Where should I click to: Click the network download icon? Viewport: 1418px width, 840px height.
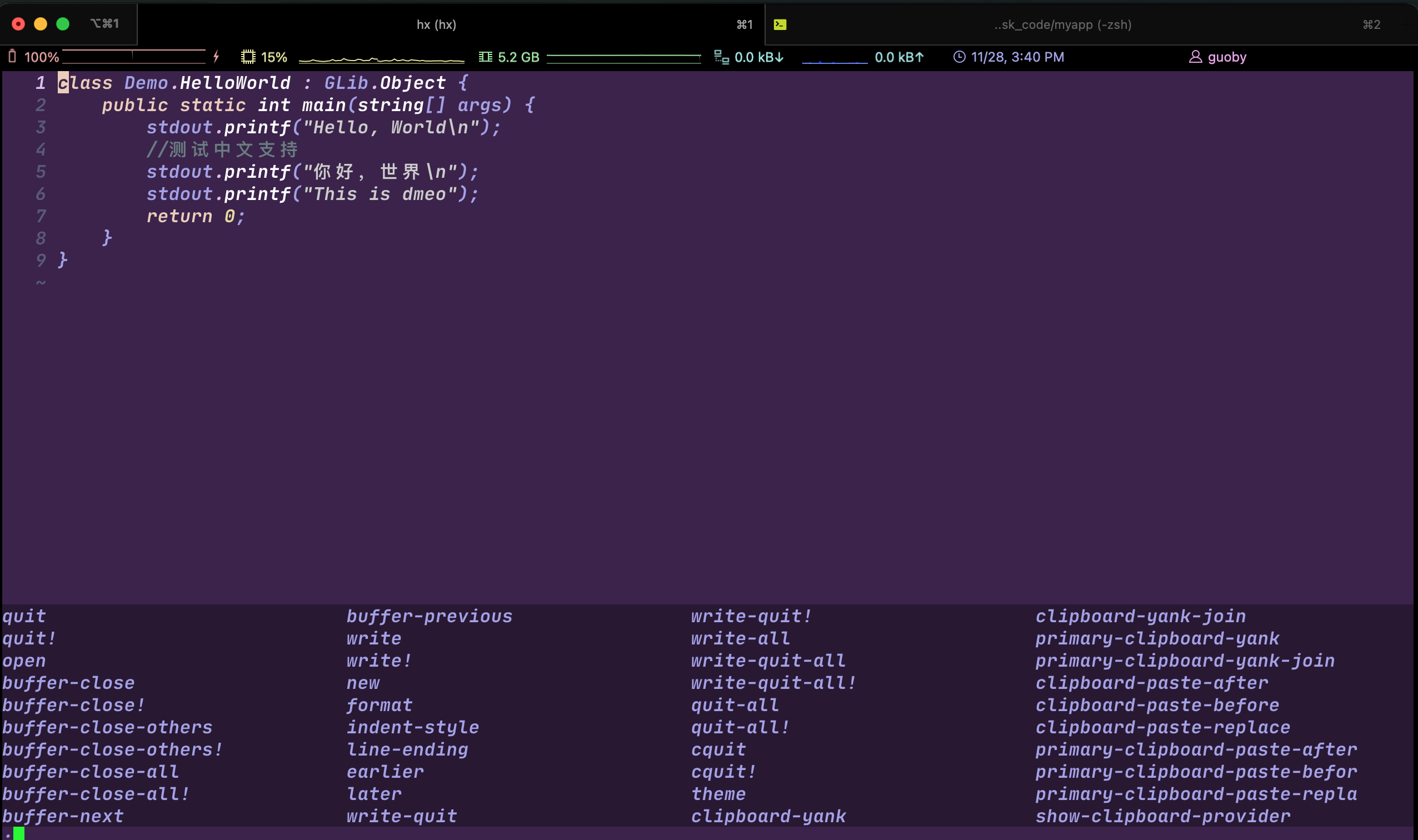tap(721, 57)
